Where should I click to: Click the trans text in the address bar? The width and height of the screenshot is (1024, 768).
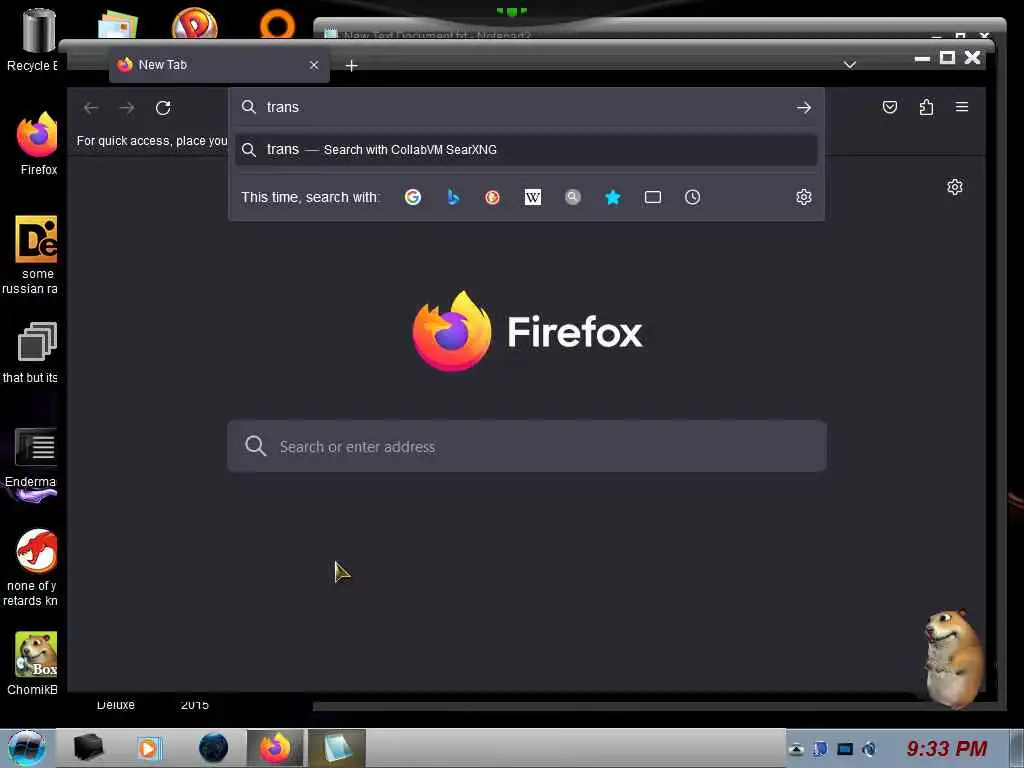(x=283, y=107)
